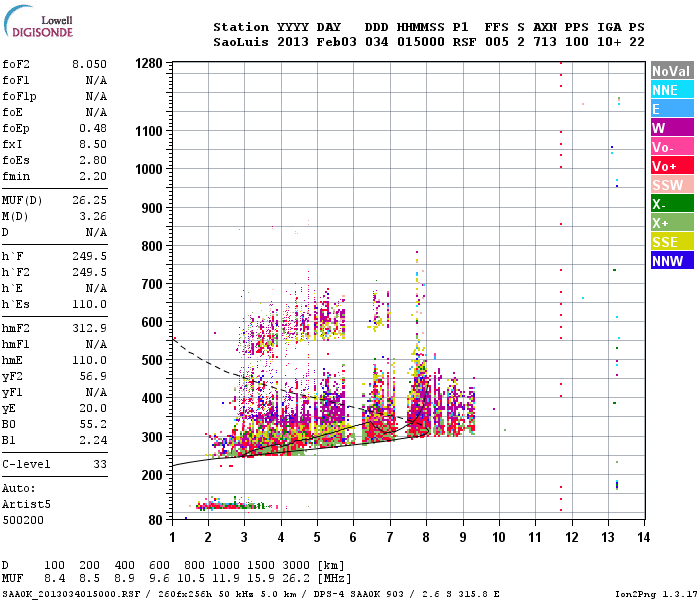Click the MUF 8.4 table value

point(54,579)
